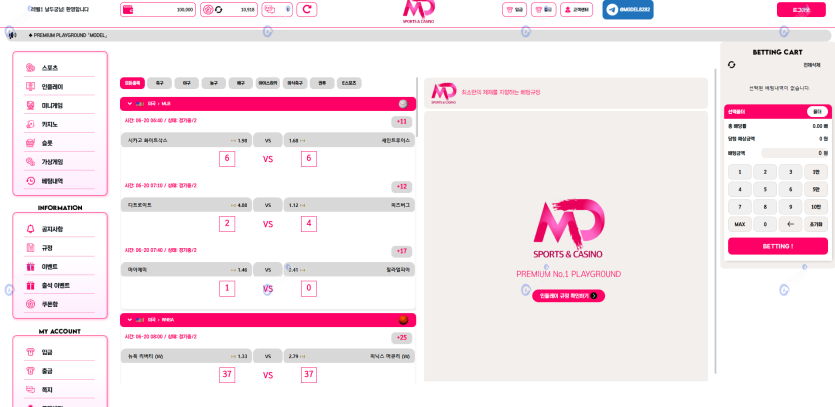The width and height of the screenshot is (835, 407).
Task: Click the header message envelope box
Action: (x=277, y=10)
